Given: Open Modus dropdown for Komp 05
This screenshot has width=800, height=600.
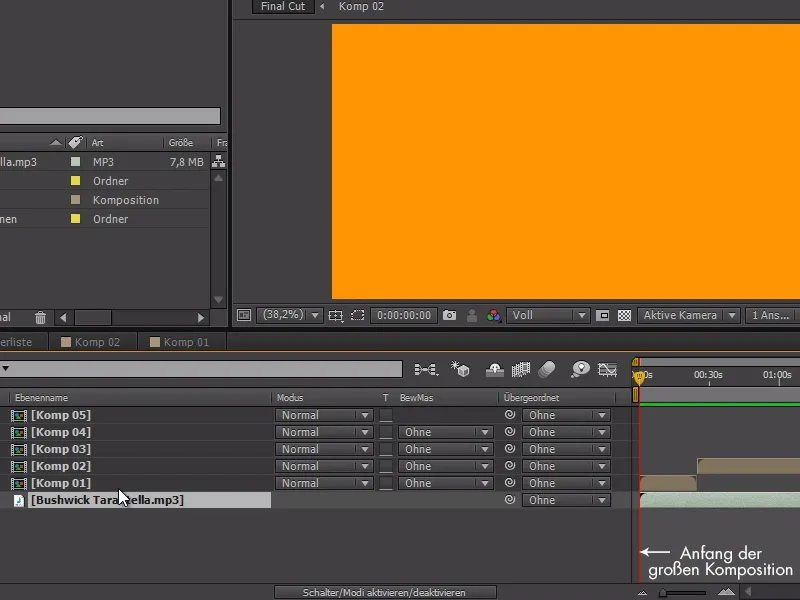Looking at the screenshot, I should pyautogui.click(x=324, y=415).
